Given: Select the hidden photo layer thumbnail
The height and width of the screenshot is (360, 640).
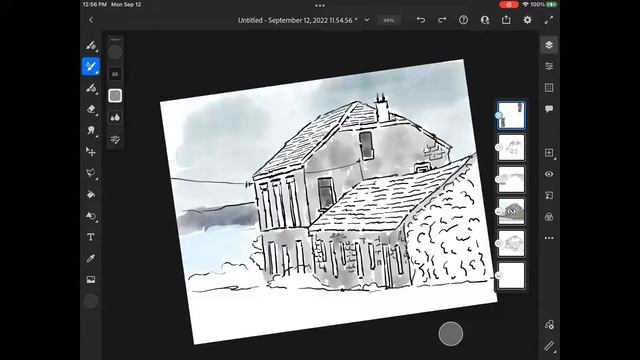Looking at the screenshot, I should click(511, 211).
